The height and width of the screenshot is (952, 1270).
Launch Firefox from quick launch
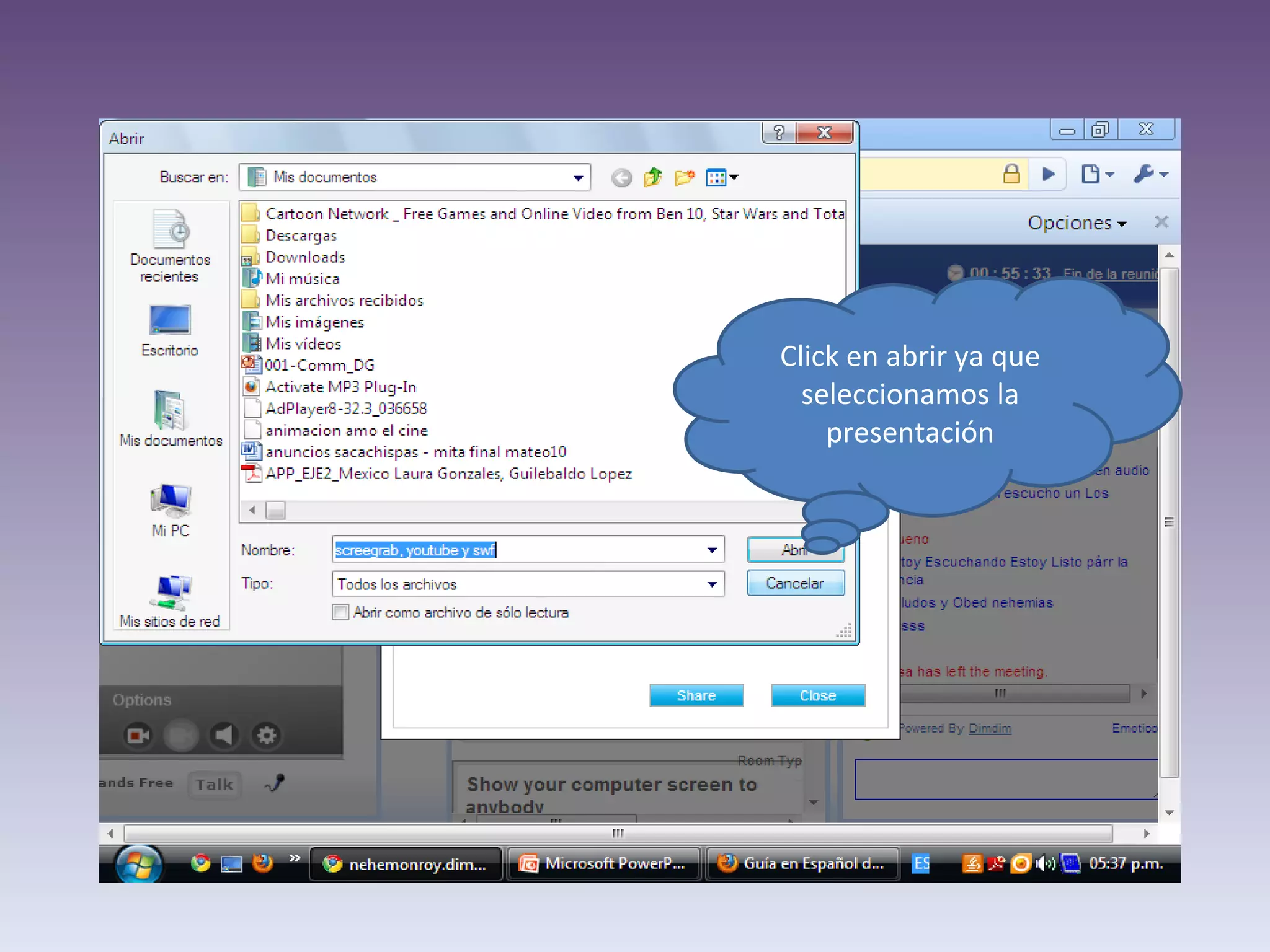coord(263,863)
